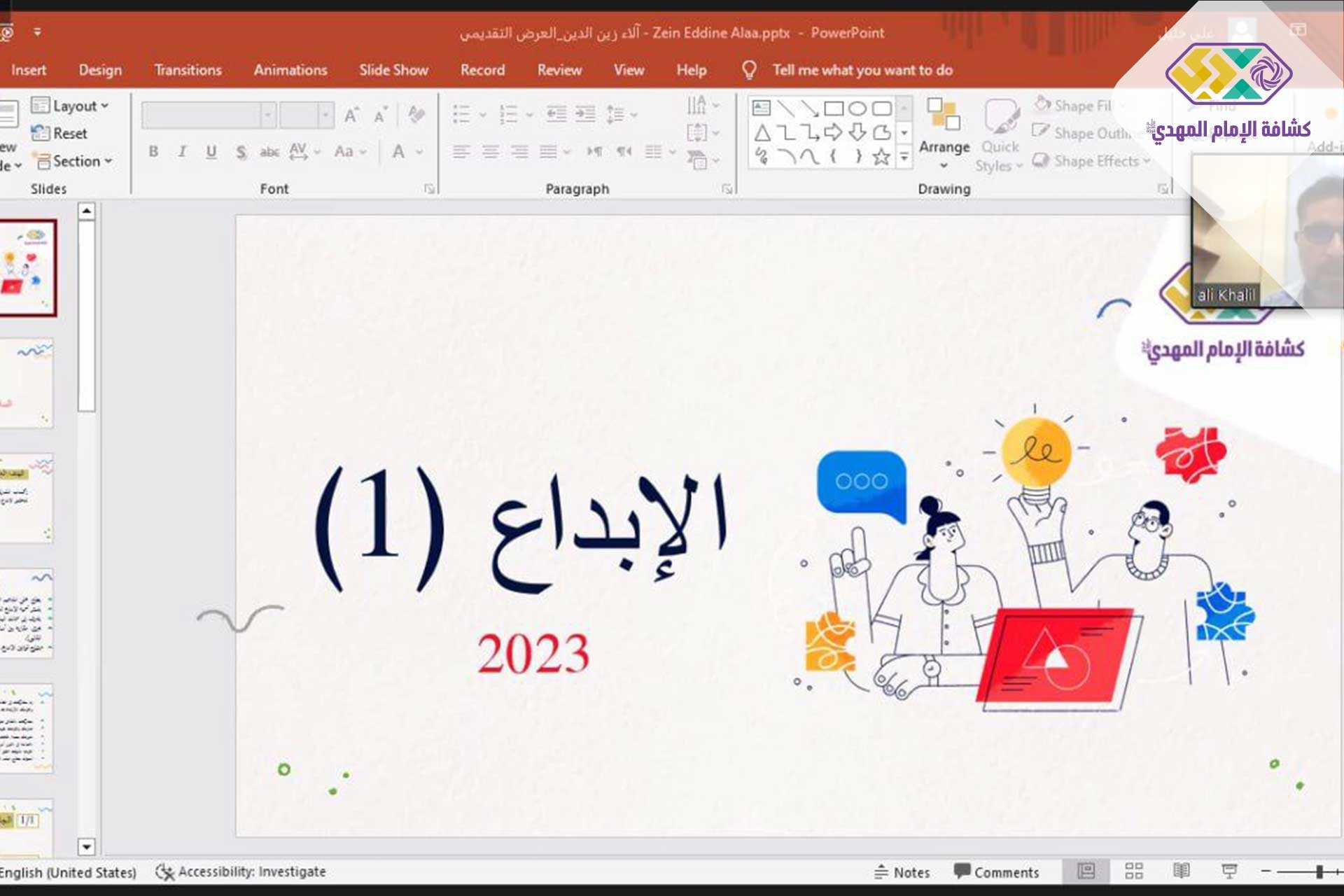Click the Reset slide button
The height and width of the screenshot is (896, 1344).
[60, 133]
